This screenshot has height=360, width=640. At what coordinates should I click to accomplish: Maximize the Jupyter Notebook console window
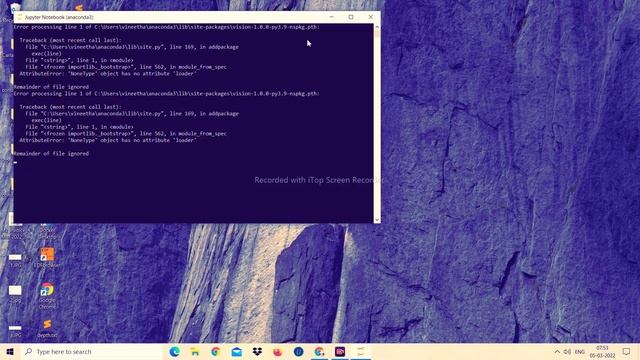tap(351, 17)
